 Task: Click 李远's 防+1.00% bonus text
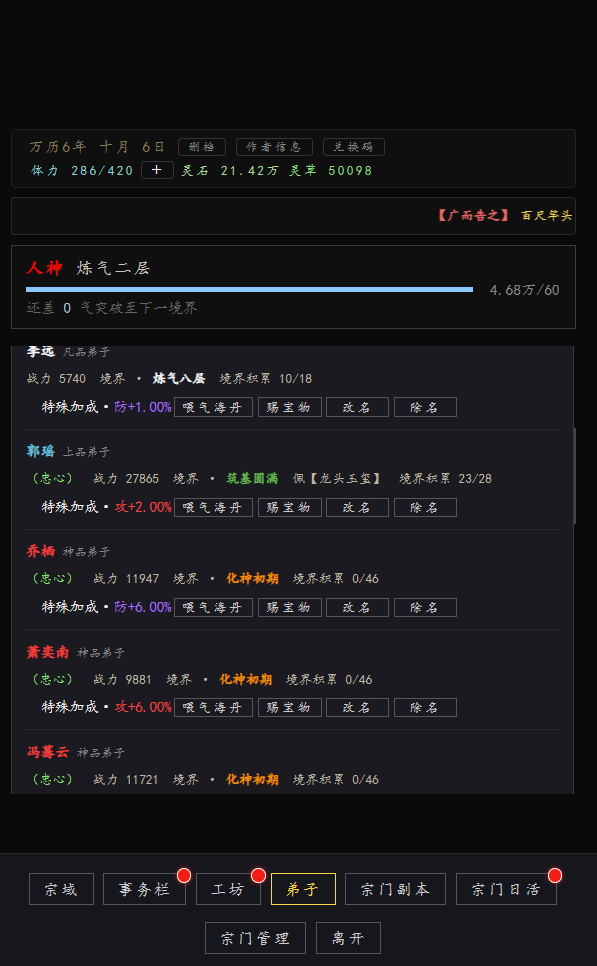coord(143,407)
